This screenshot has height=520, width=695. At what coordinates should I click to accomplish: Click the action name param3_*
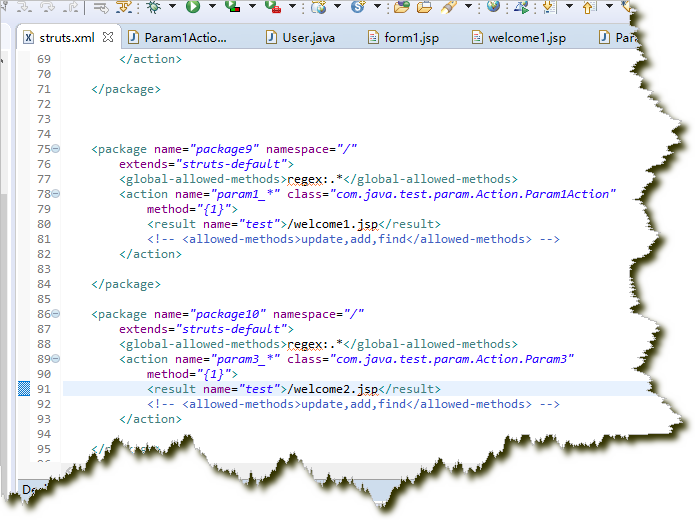pyautogui.click(x=245, y=359)
